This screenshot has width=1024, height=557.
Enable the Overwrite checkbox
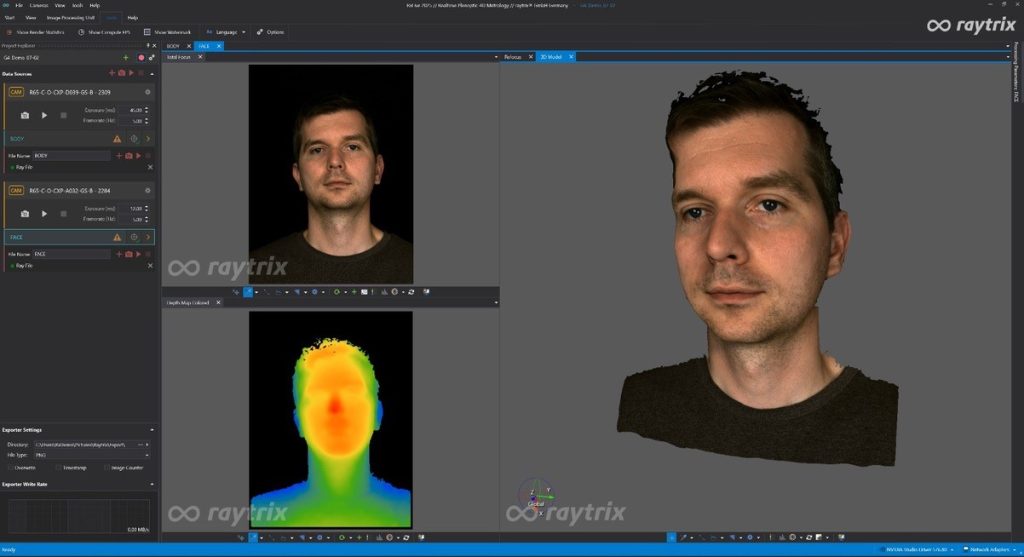pyautogui.click(x=11, y=467)
